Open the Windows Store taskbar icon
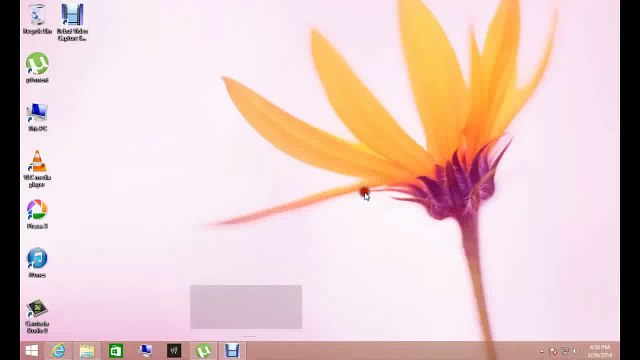This screenshot has height=360, width=640. (x=116, y=351)
